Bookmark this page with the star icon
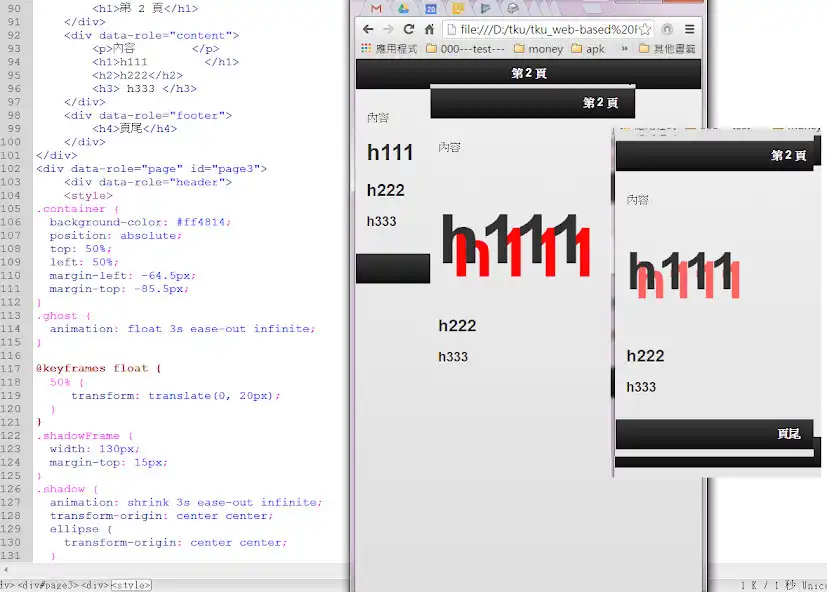Screen dimensions: 827x592 [x=646, y=29]
